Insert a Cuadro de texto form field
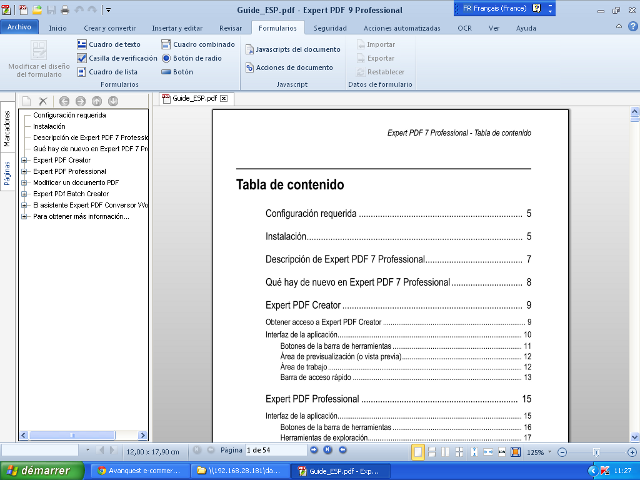Image resolution: width=640 pixels, height=480 pixels. (109, 44)
